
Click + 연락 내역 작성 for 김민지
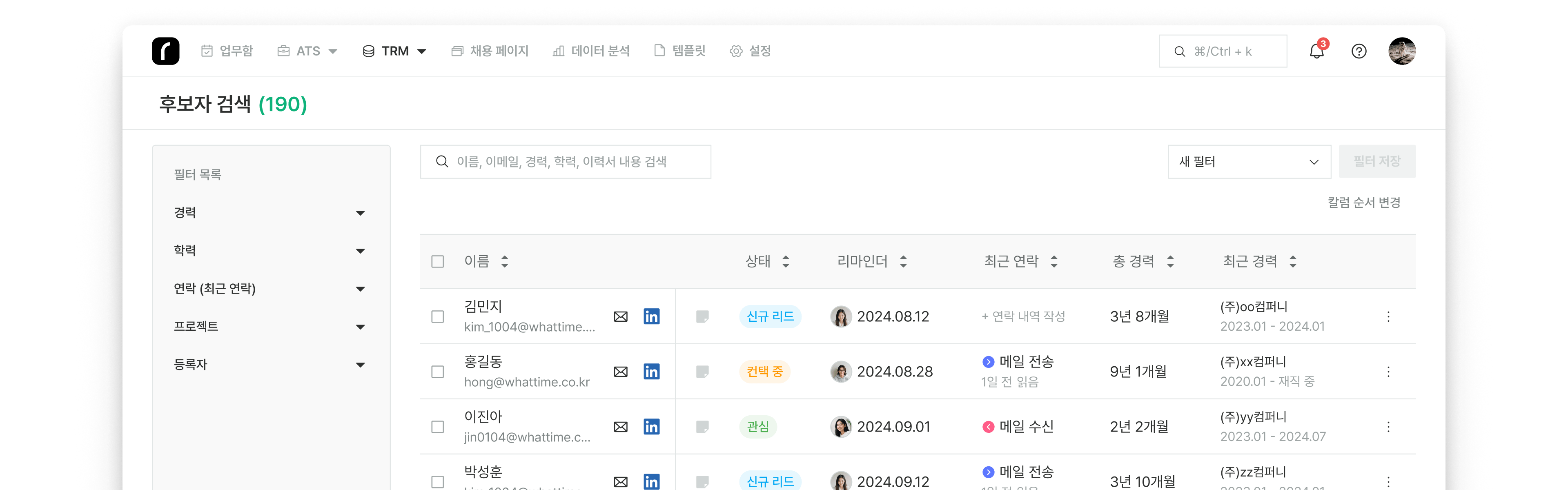point(1022,316)
